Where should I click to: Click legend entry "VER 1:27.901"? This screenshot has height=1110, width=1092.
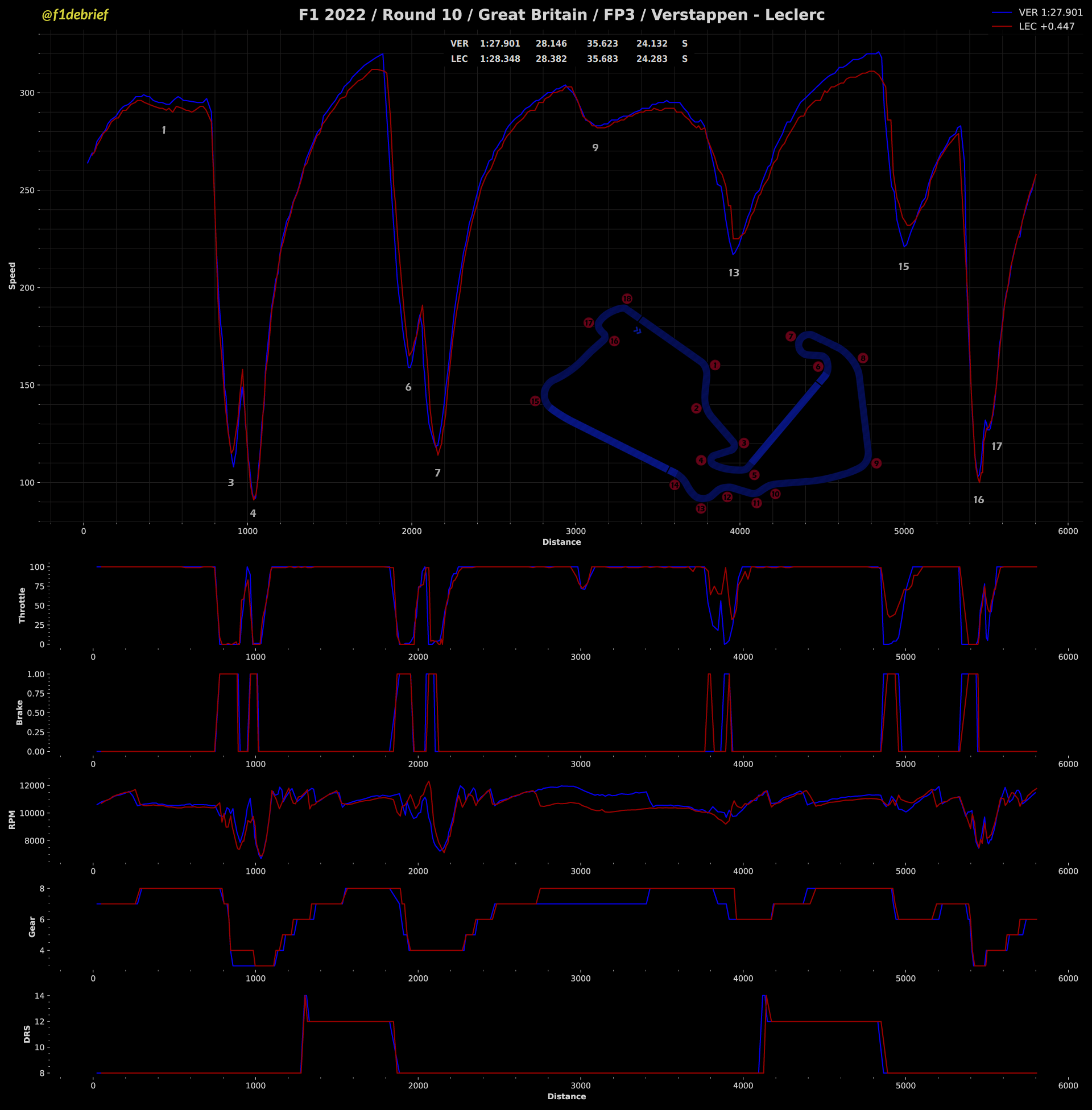pos(1050,13)
